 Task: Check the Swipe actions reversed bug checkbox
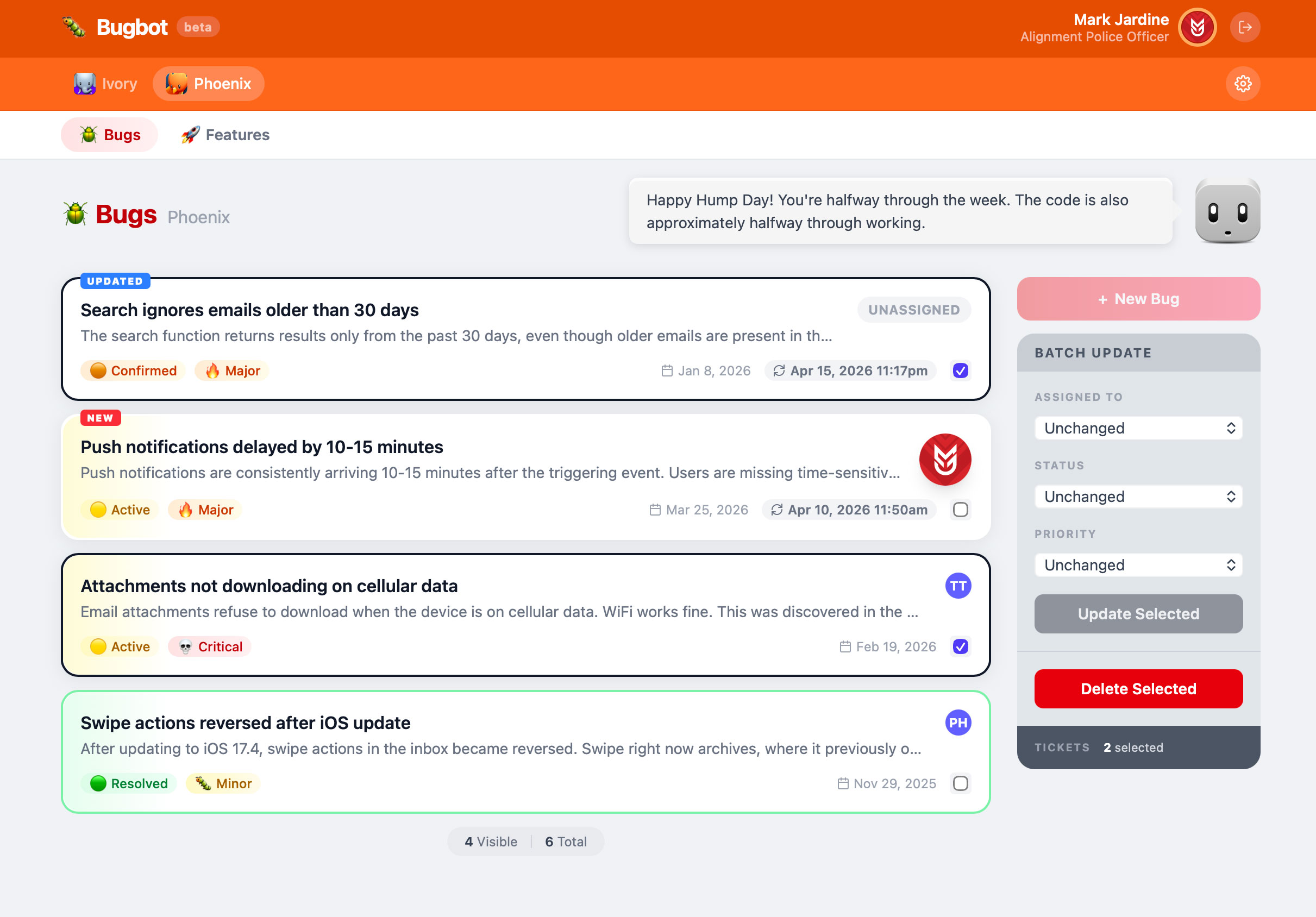960,783
